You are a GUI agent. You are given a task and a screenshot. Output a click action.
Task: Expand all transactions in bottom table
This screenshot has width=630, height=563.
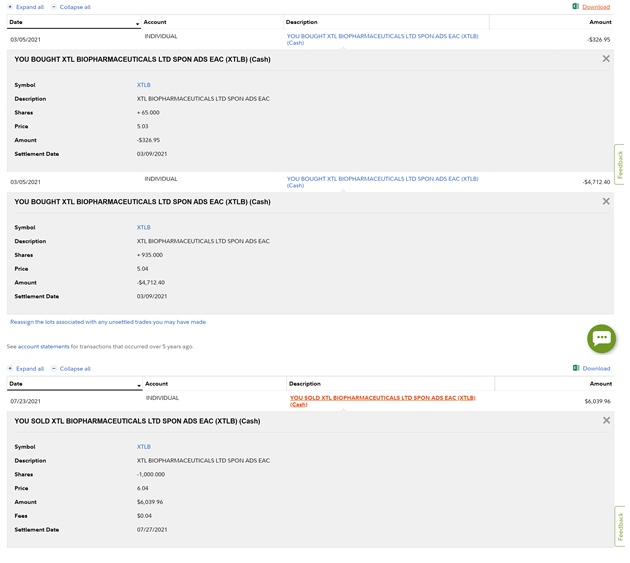pos(26,368)
